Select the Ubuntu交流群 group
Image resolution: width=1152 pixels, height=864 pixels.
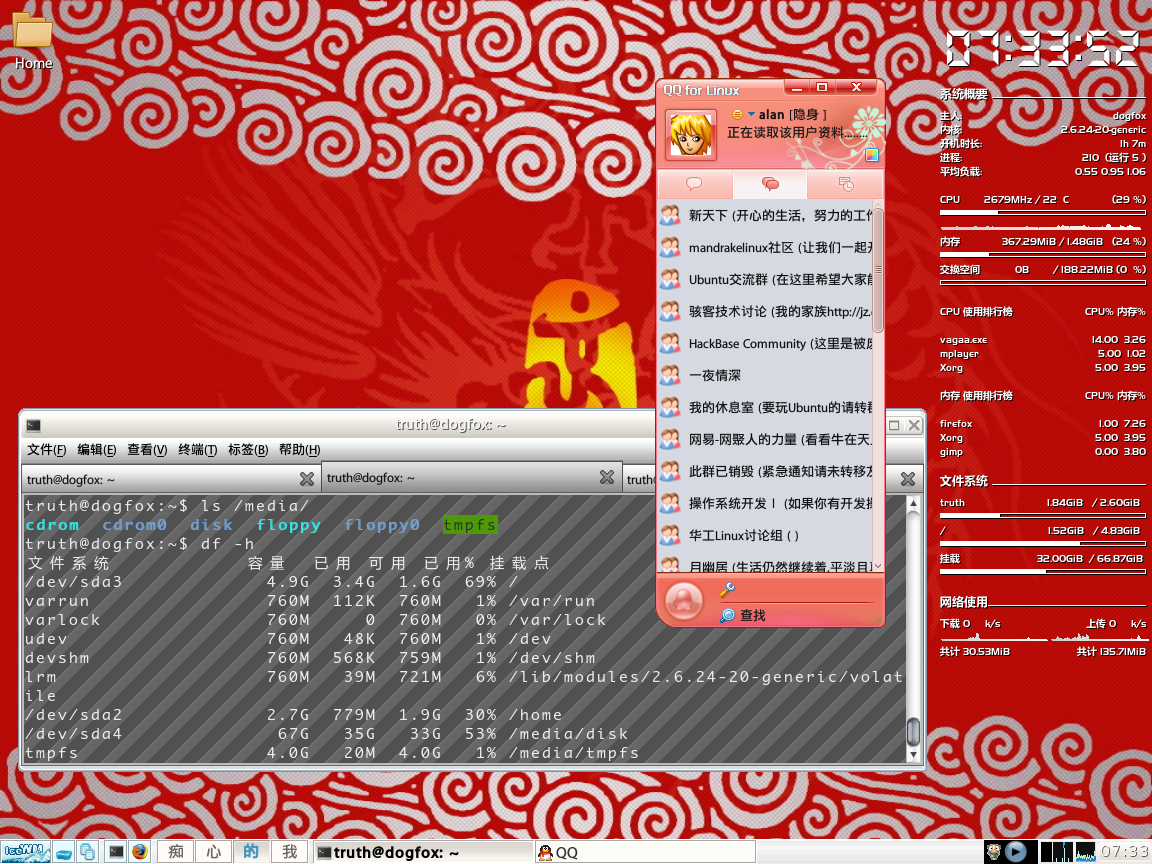(766, 279)
